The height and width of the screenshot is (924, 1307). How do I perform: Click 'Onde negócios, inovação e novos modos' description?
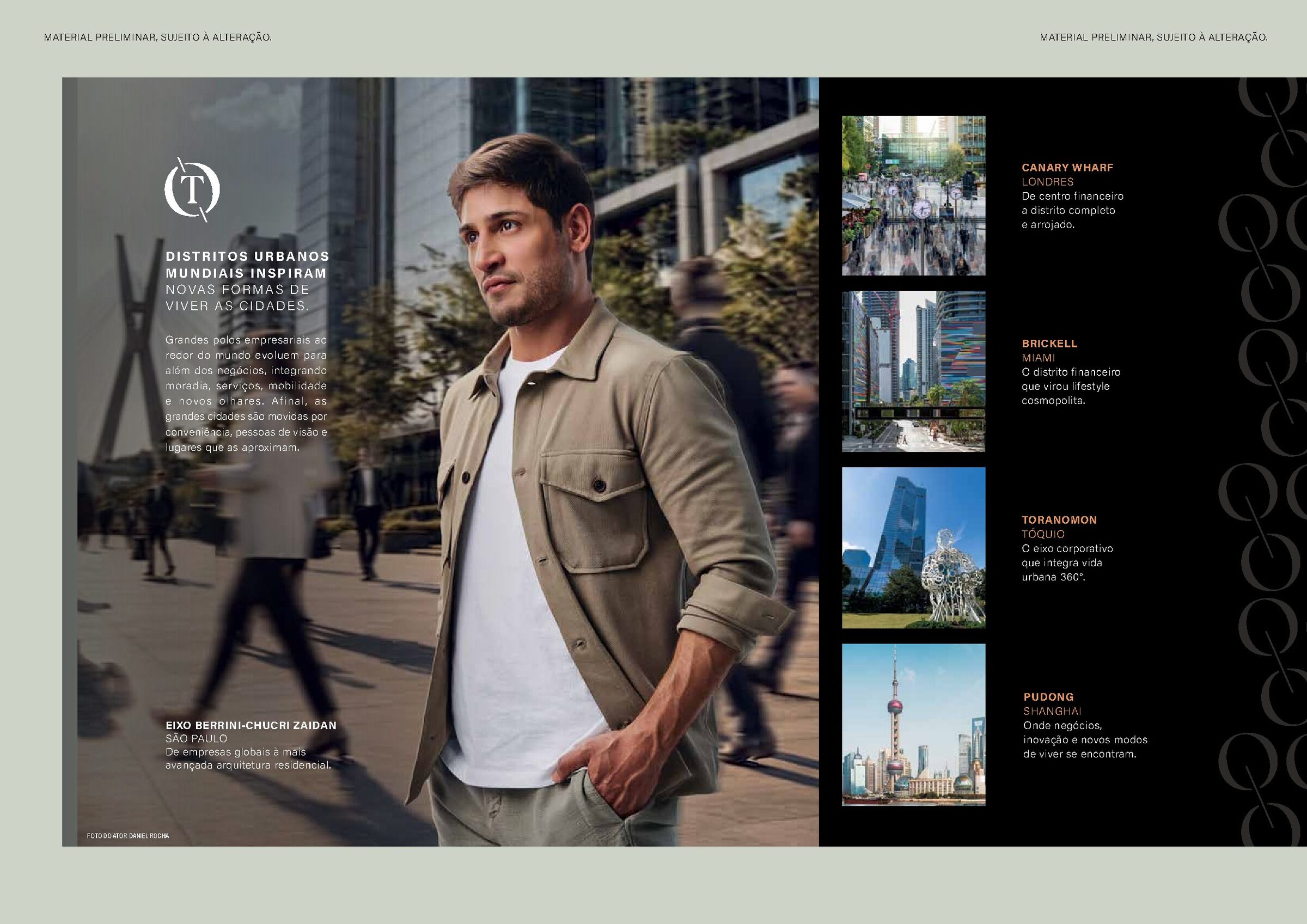pyautogui.click(x=1085, y=739)
